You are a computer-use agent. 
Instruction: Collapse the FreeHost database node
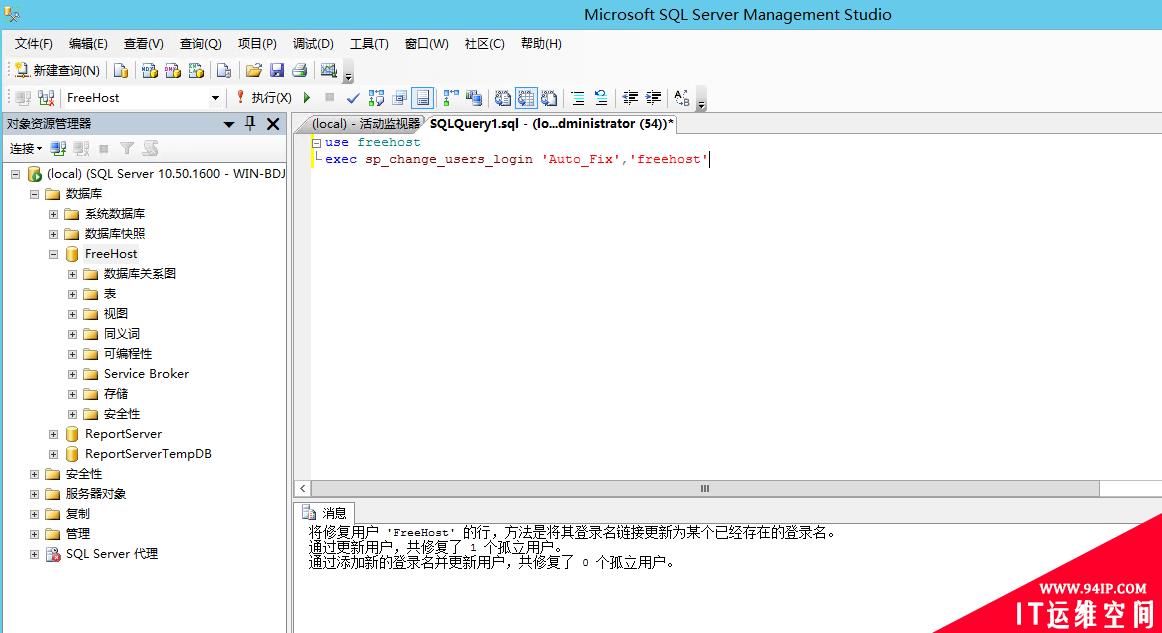[x=53, y=254]
